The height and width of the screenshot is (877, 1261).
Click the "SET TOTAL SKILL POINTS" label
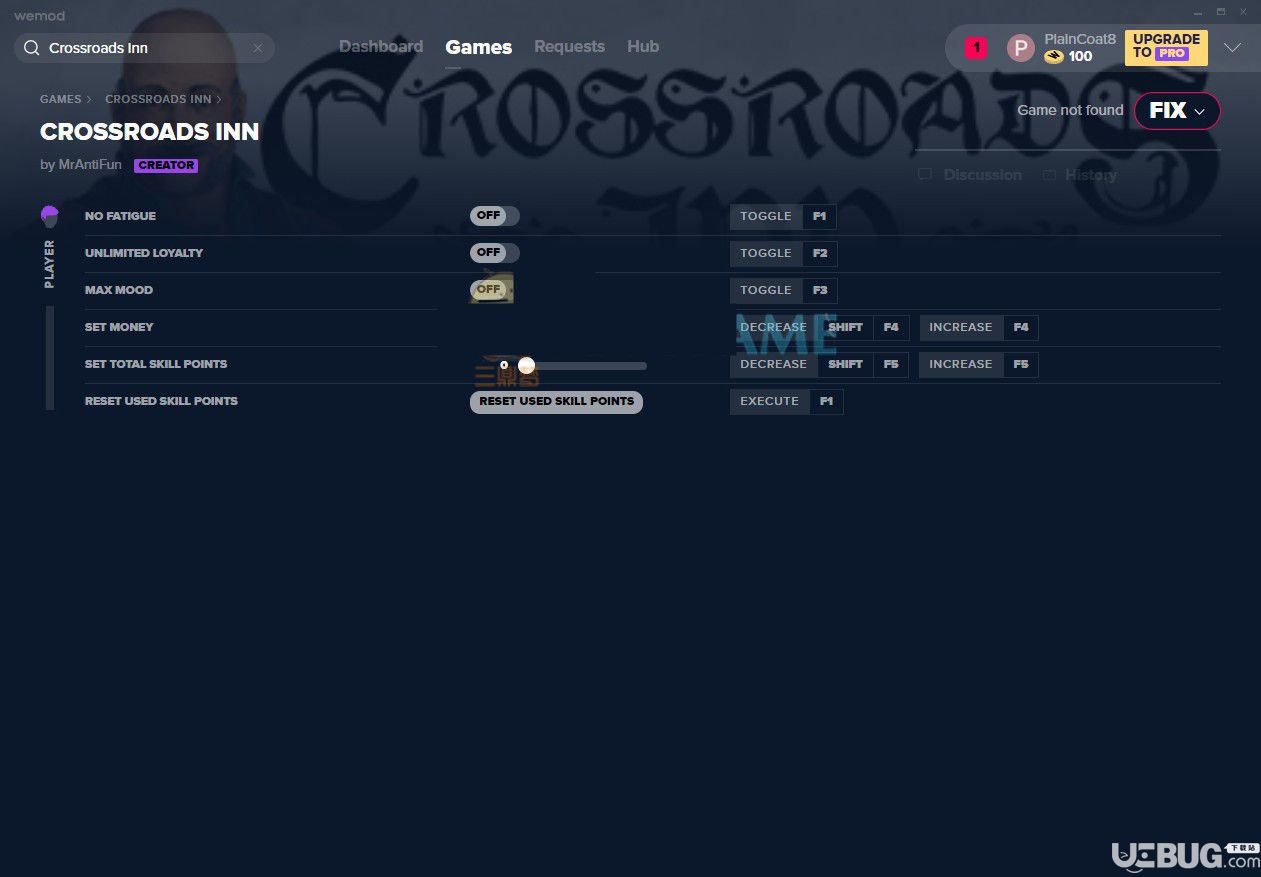click(x=156, y=364)
